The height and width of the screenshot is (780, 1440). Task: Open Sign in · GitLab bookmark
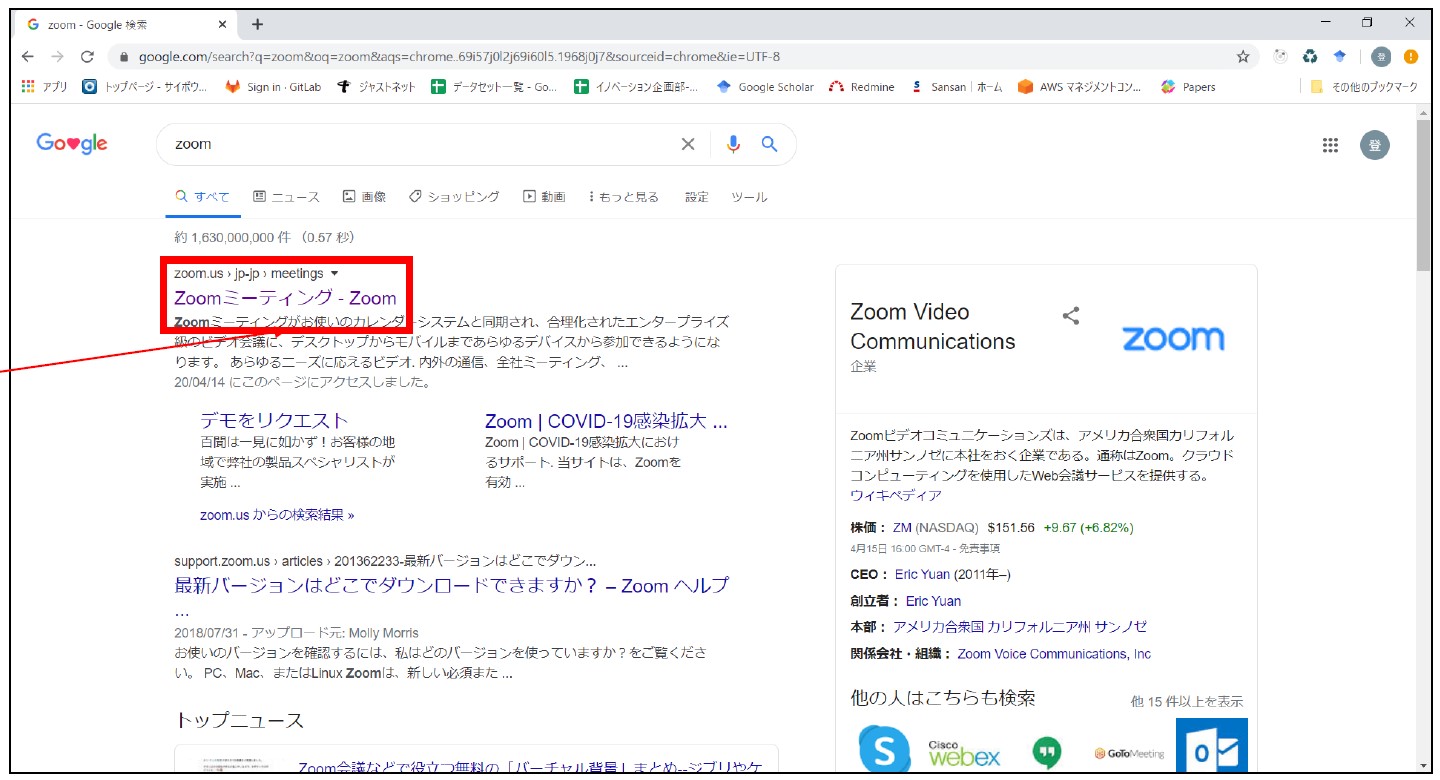point(273,87)
